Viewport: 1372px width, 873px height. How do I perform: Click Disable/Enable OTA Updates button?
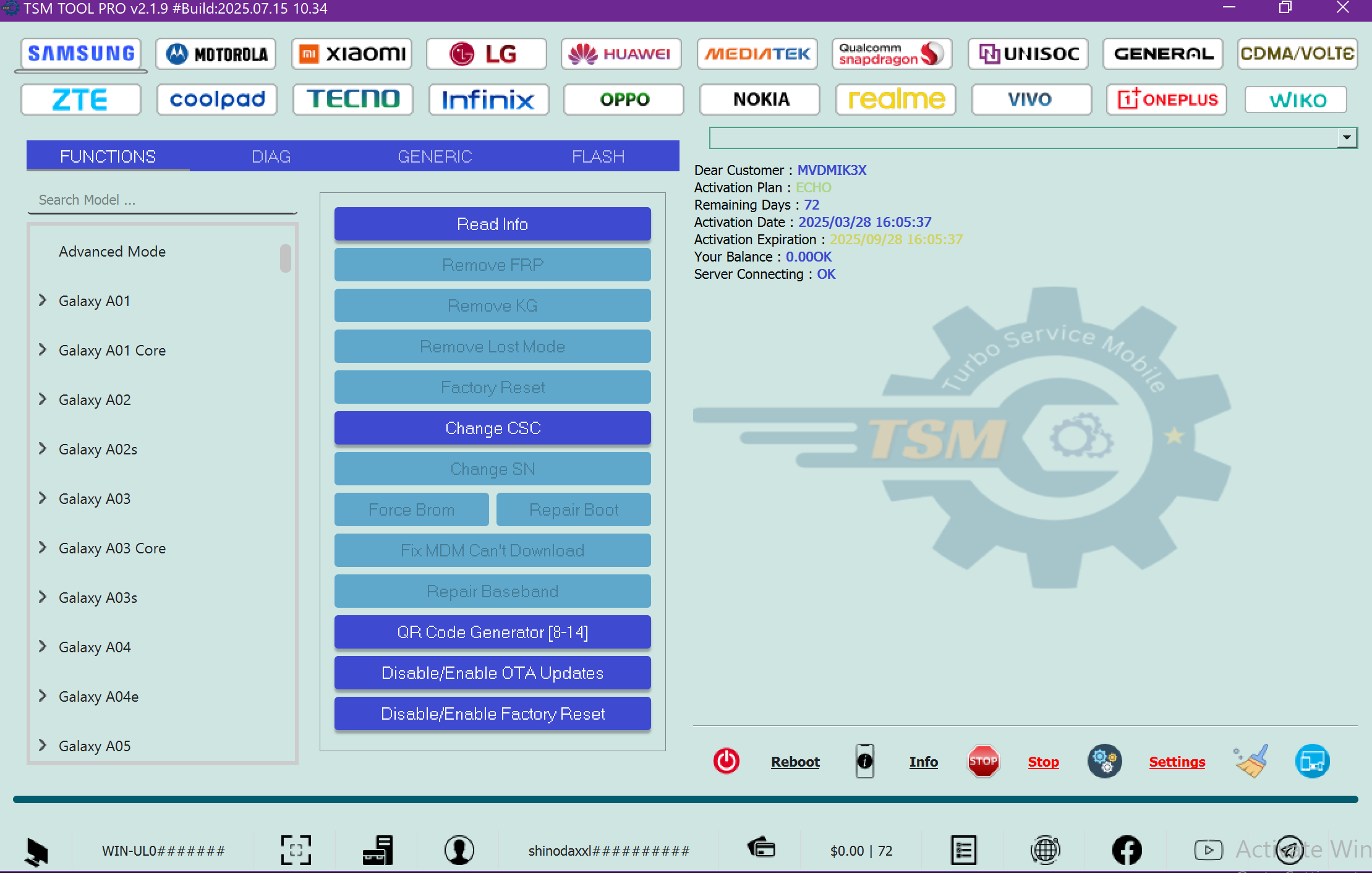(493, 673)
